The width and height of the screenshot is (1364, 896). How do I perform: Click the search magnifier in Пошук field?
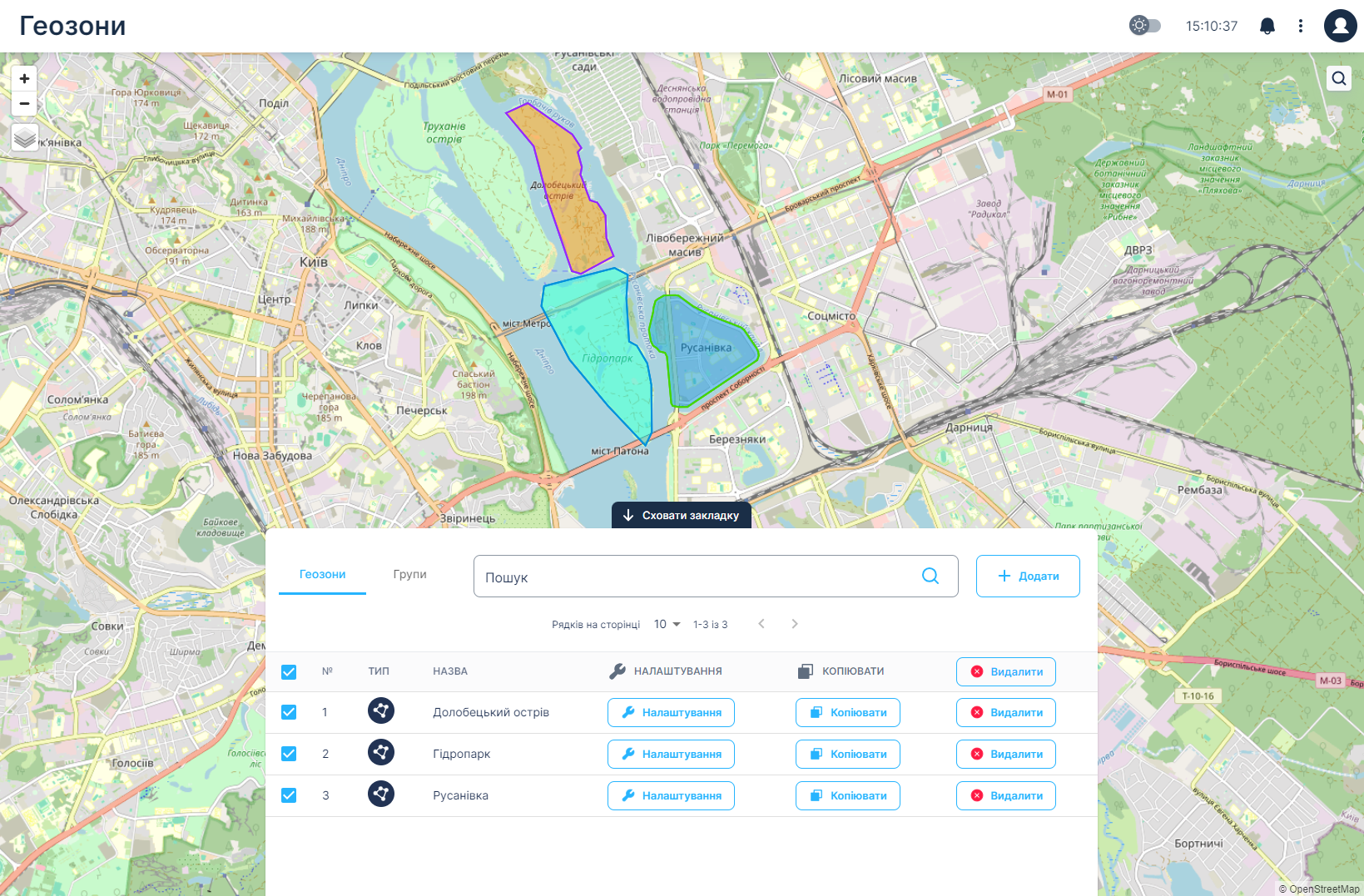click(x=930, y=576)
